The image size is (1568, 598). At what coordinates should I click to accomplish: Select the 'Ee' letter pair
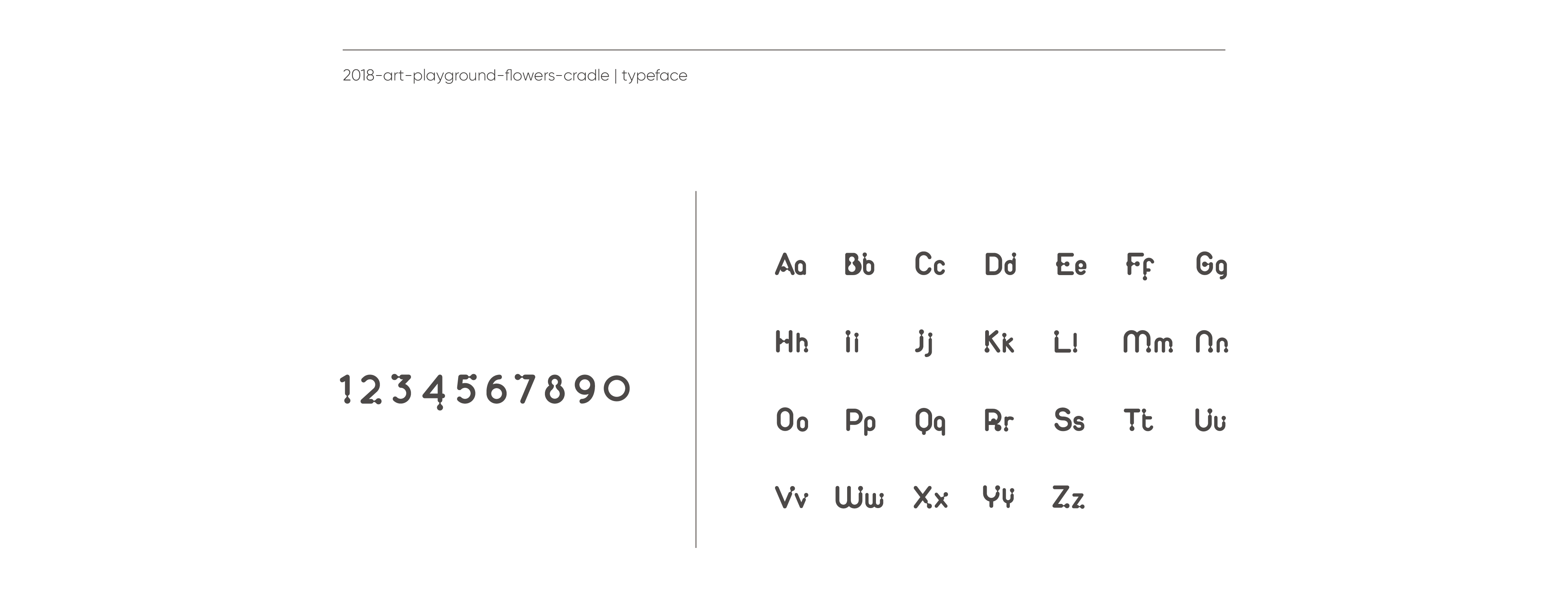coord(1071,264)
